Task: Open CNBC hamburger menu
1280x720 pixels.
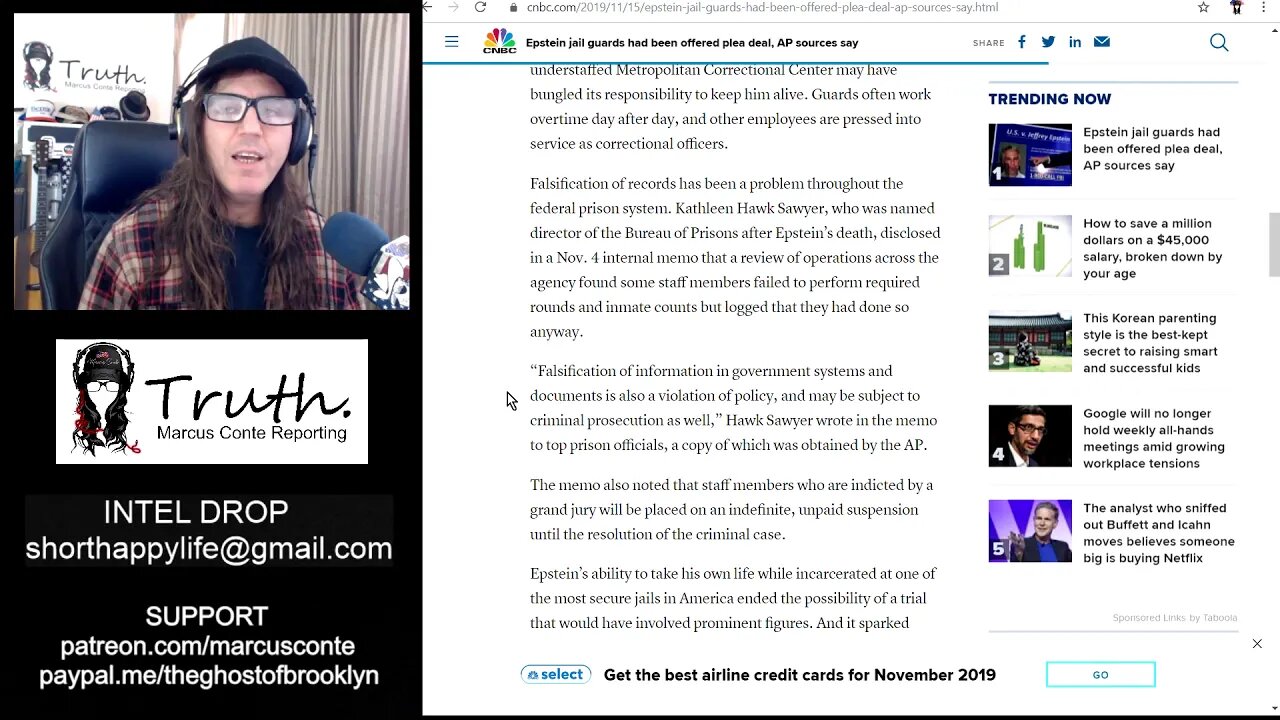Action: (x=451, y=42)
